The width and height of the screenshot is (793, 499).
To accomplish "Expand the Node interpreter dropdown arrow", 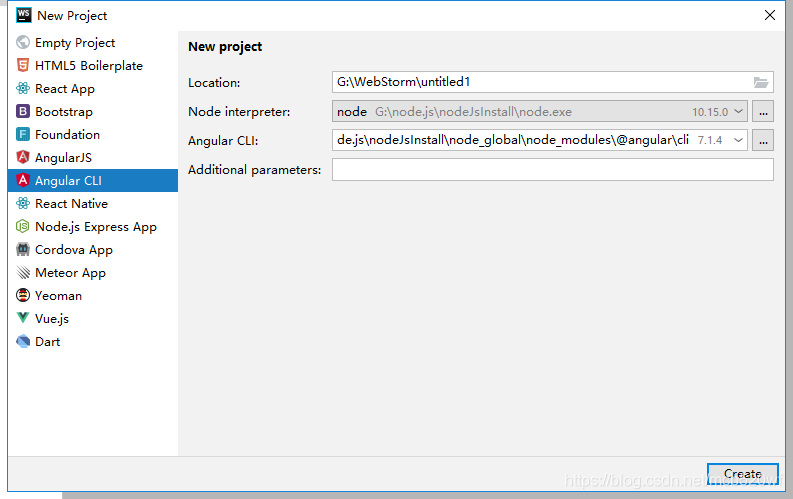I will click(x=738, y=111).
